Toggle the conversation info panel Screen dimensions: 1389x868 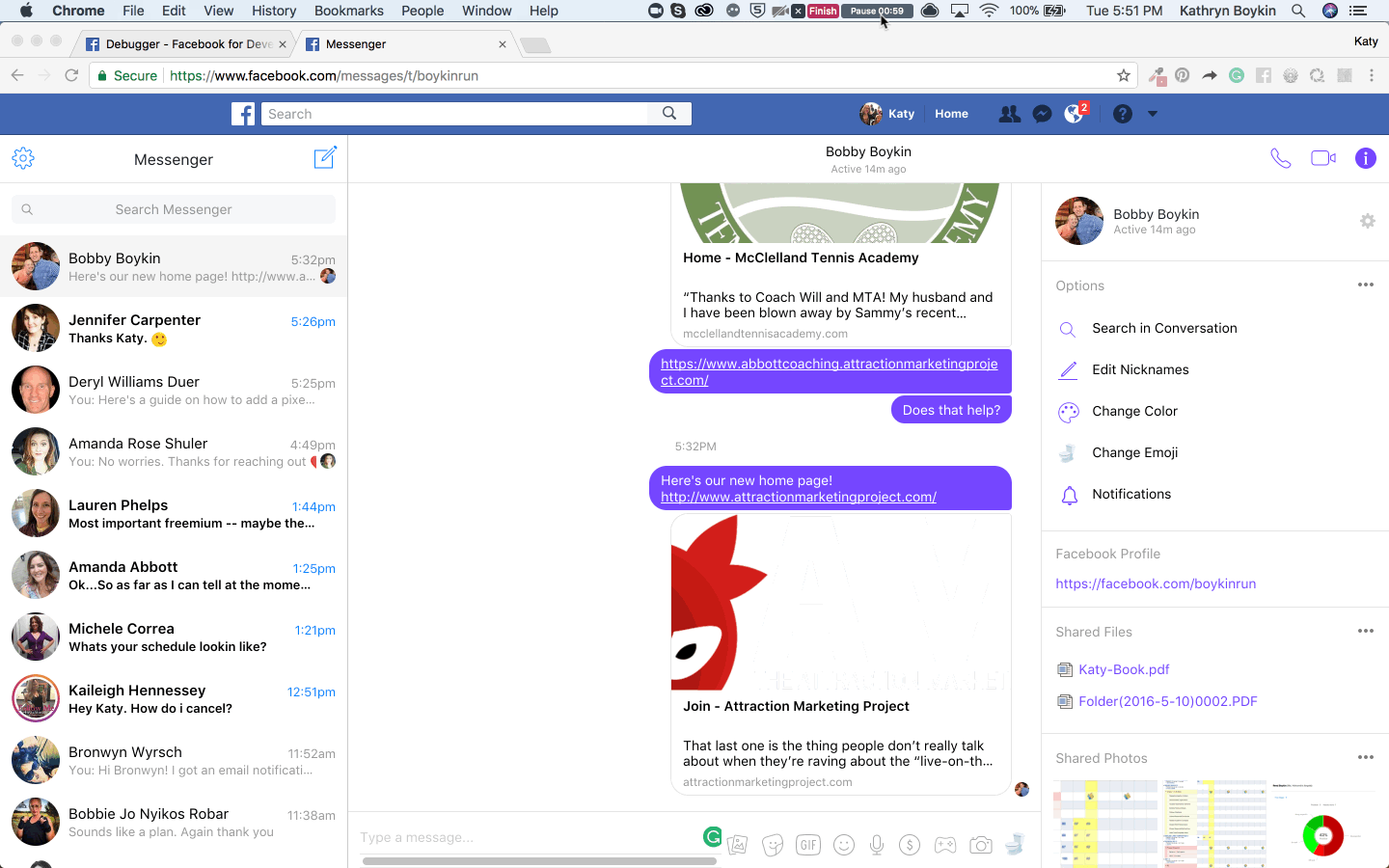click(1366, 158)
